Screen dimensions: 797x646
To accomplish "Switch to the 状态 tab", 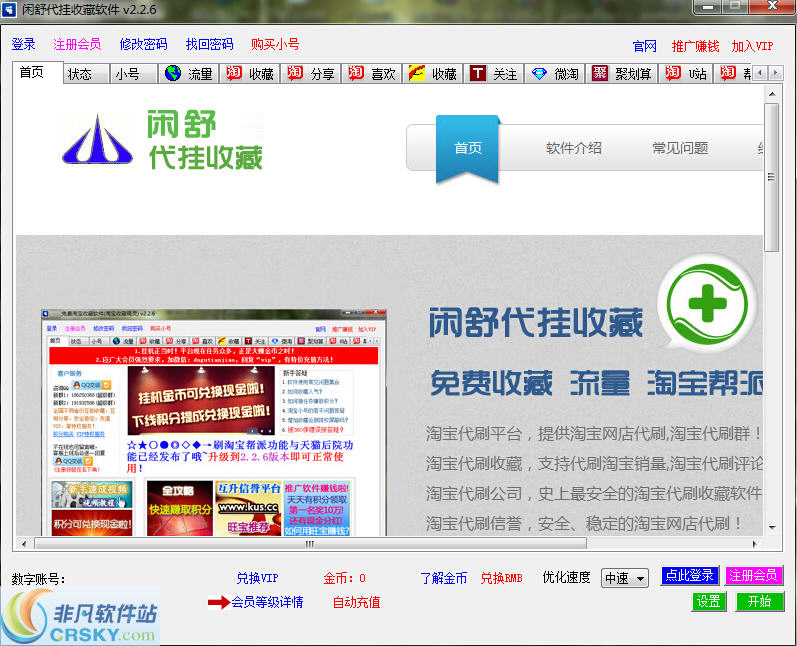I will coord(86,74).
